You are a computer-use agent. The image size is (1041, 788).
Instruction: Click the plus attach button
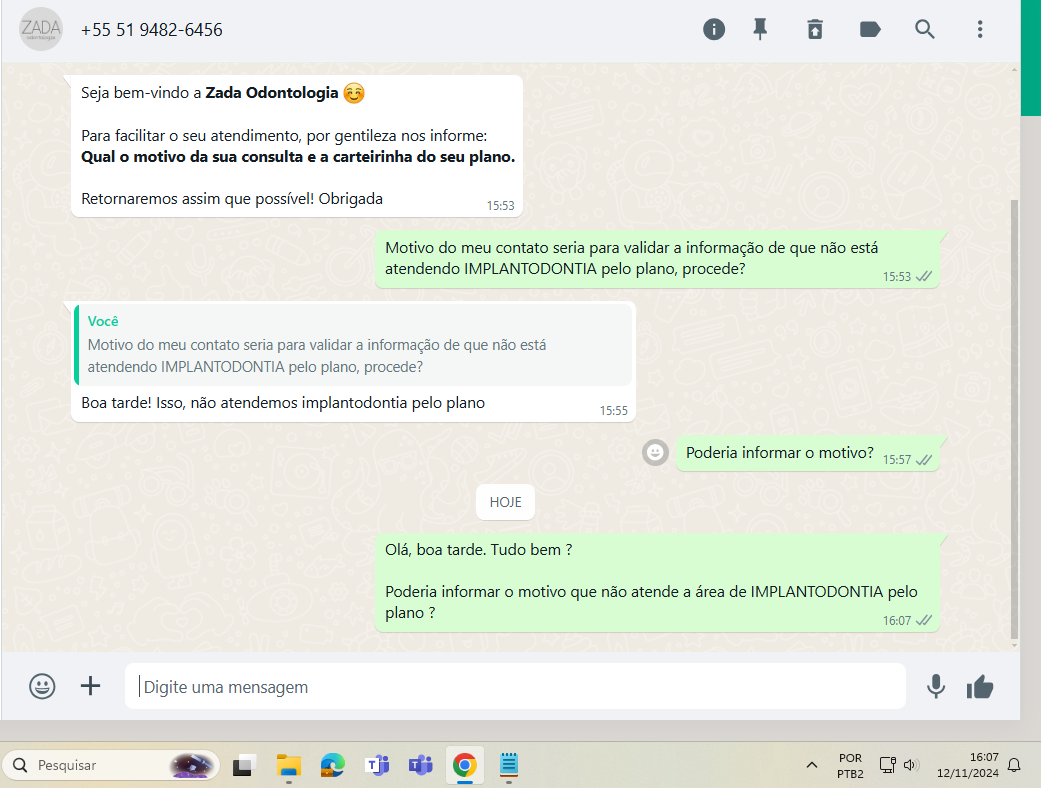(90, 686)
